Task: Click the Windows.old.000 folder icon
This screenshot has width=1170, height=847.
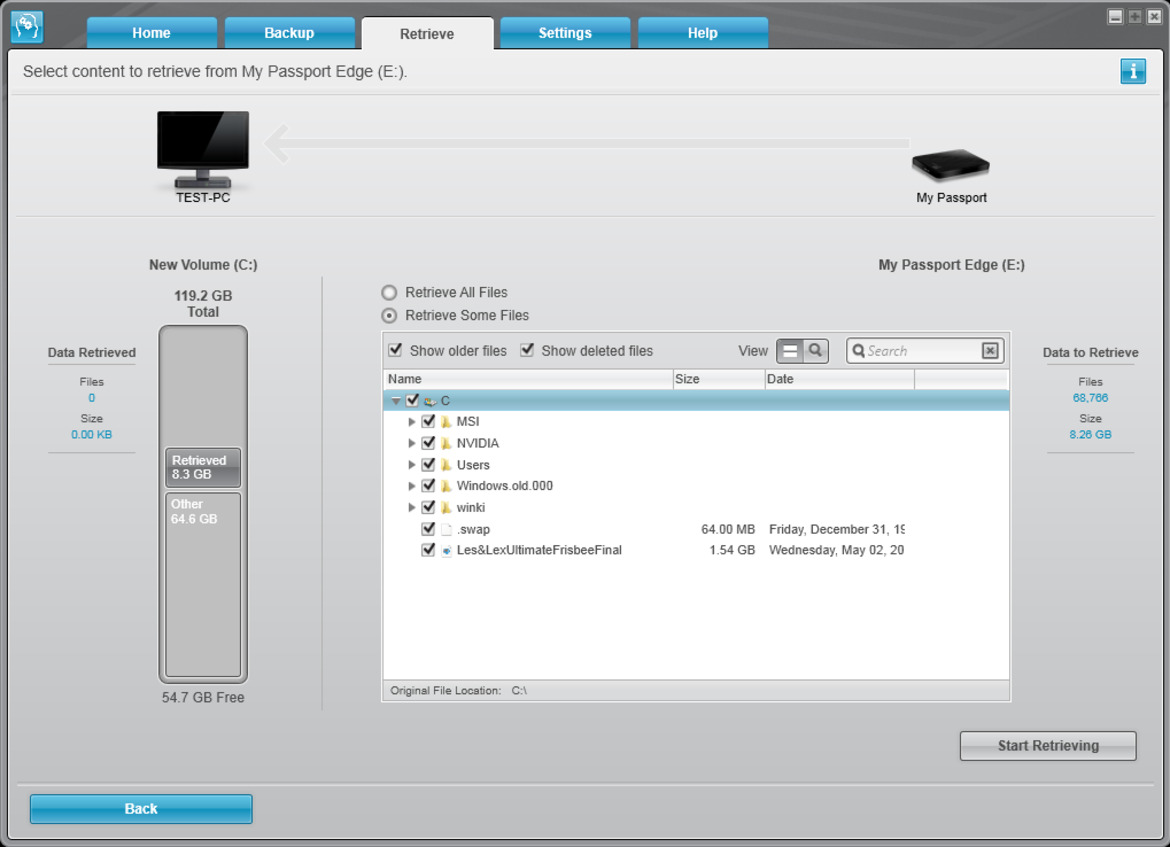Action: point(446,486)
